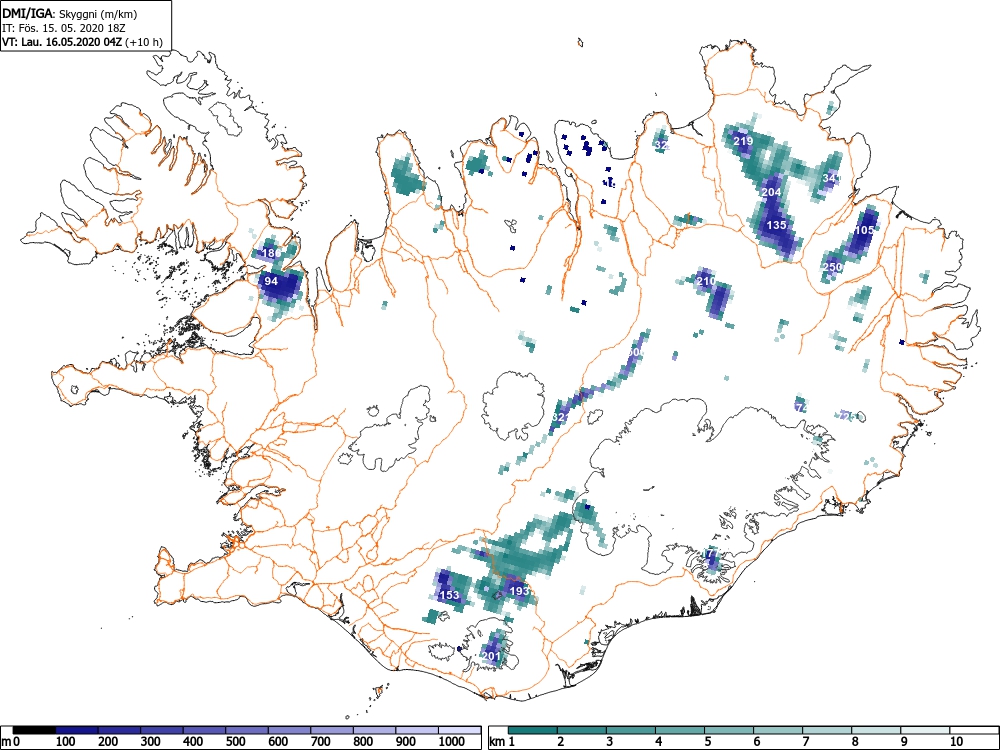This screenshot has width=1000, height=750.
Task: Click the '1000' tick label on the metre scale
Action: [452, 742]
